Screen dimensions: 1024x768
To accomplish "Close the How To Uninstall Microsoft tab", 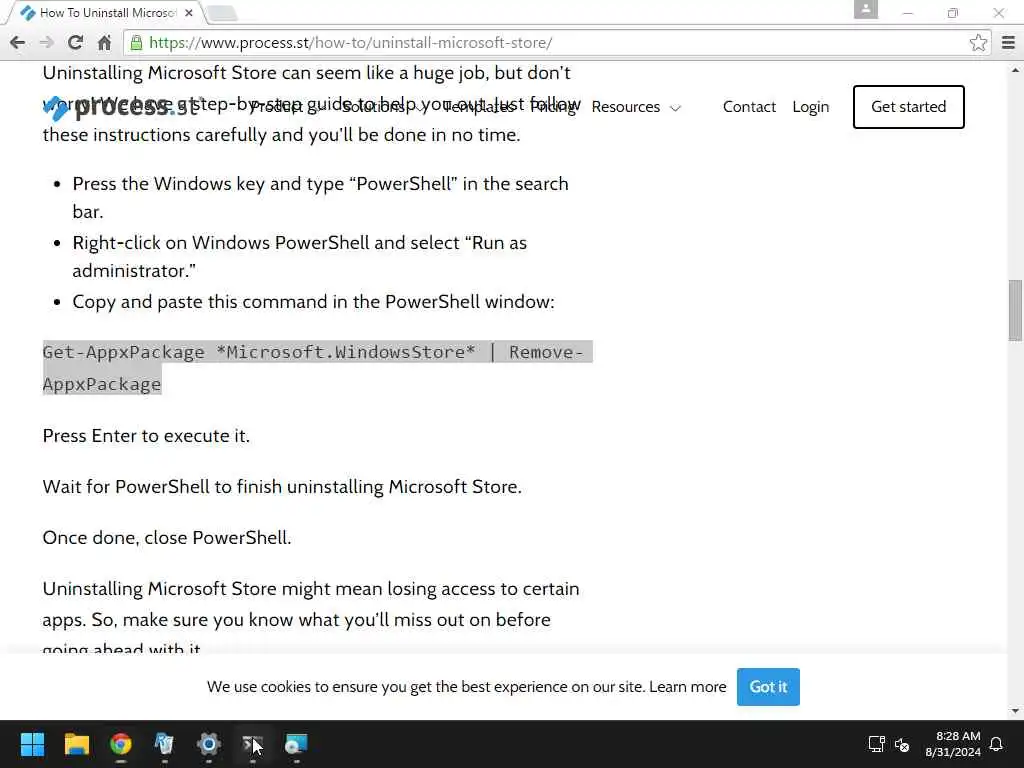I will click(x=189, y=12).
